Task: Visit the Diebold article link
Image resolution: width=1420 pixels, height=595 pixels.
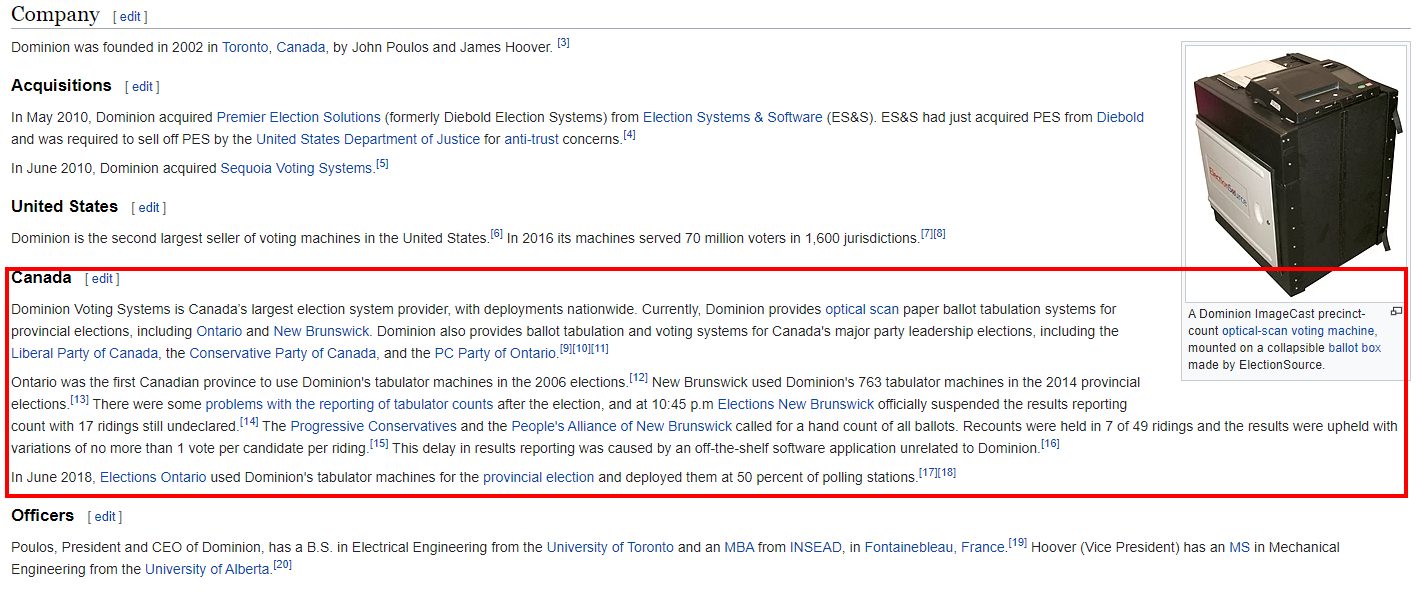Action: (1120, 117)
